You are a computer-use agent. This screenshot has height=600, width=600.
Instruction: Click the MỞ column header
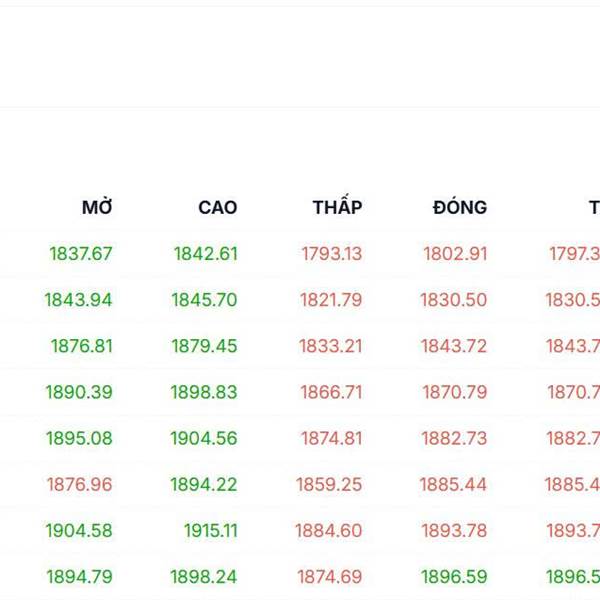[97, 208]
